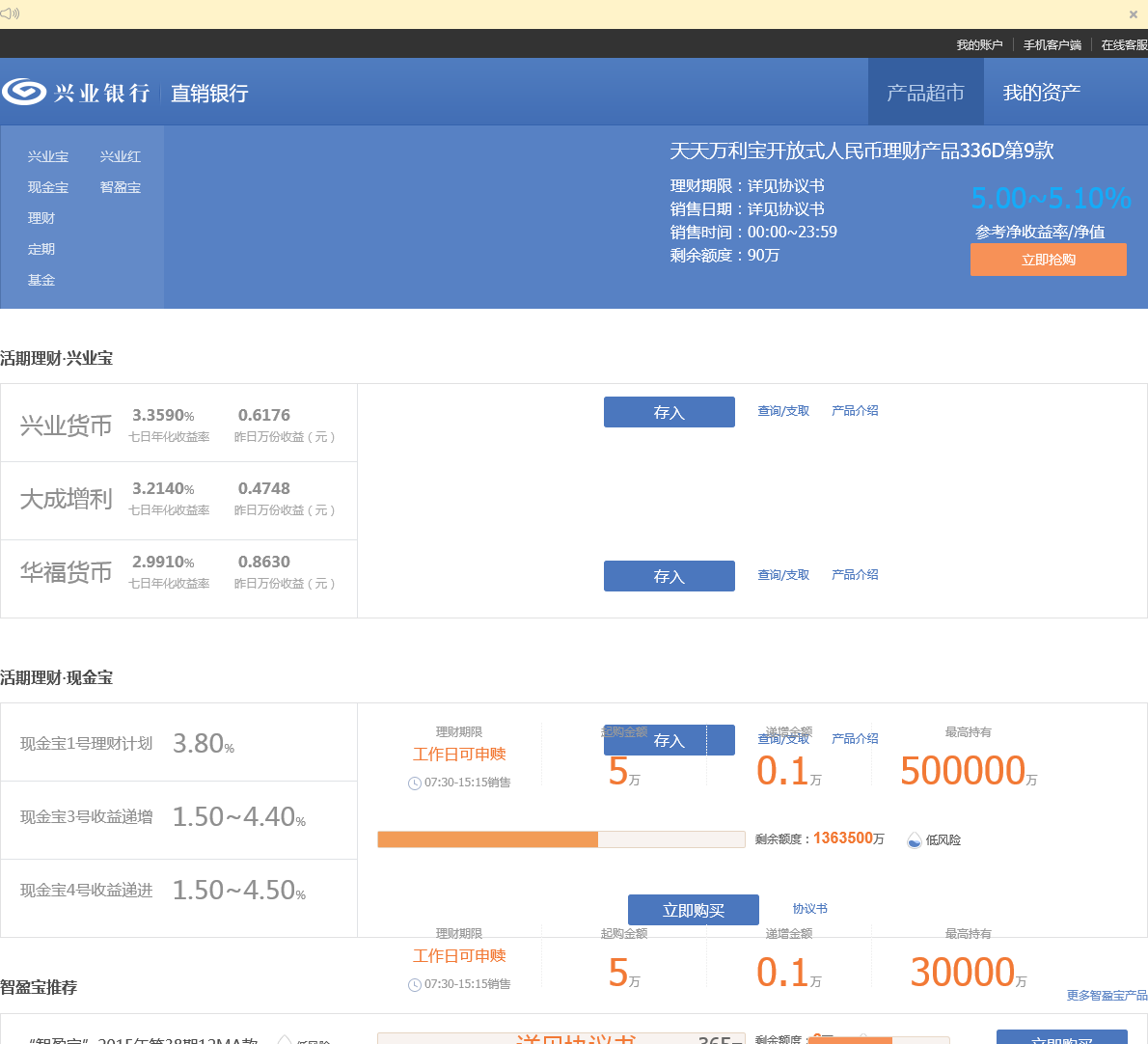Select 现金宝4号收益递进 row

178,898
